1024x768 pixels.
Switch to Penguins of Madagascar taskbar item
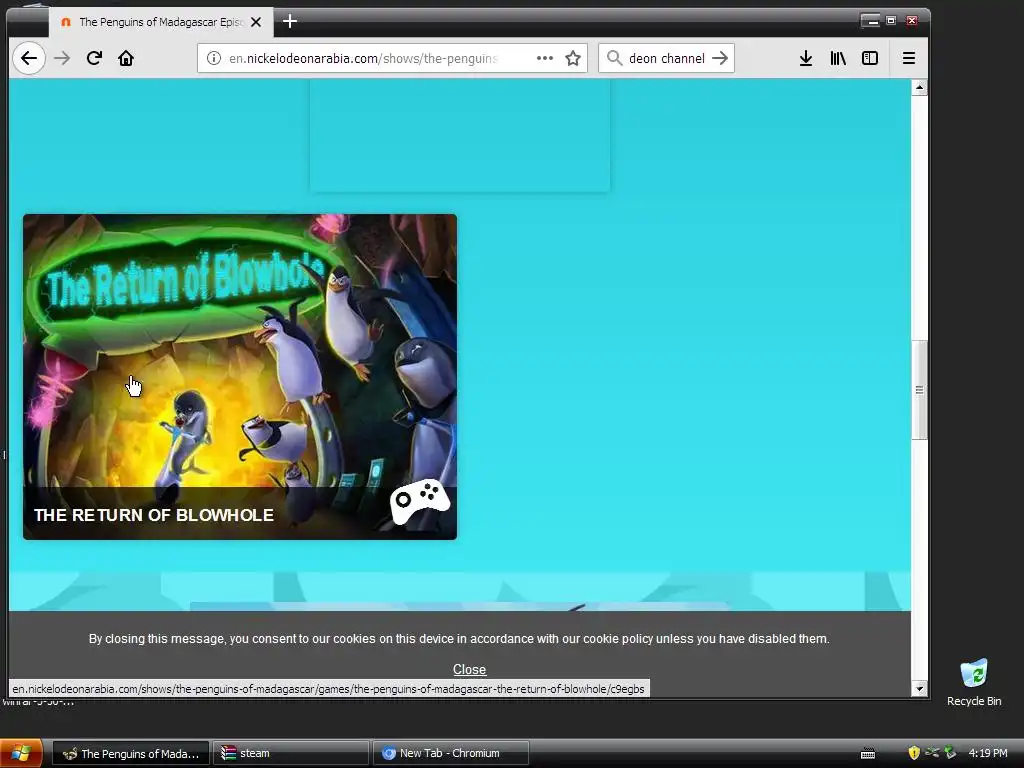pyautogui.click(x=131, y=753)
